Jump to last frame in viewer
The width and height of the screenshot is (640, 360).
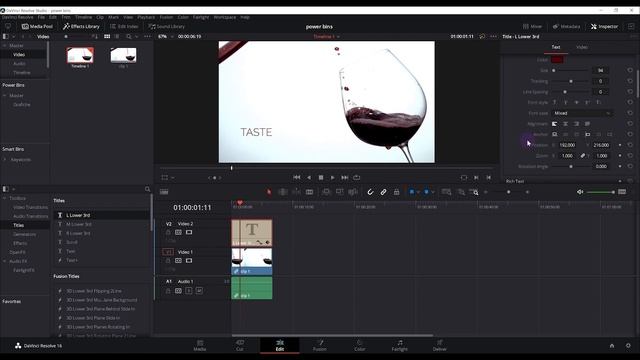344,178
